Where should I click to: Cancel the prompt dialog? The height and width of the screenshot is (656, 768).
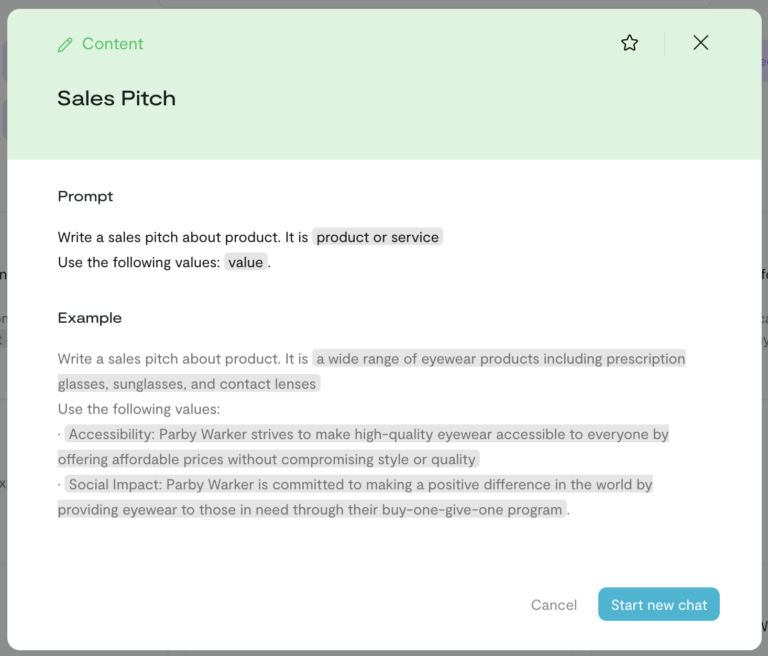click(x=554, y=605)
